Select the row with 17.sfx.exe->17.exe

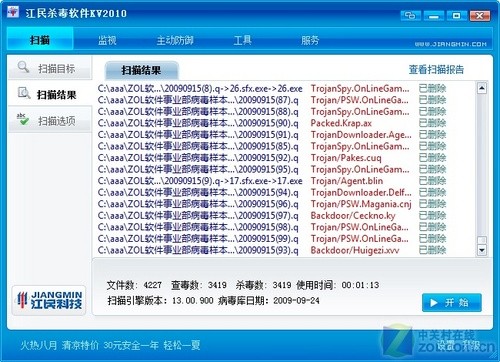tap(272, 181)
